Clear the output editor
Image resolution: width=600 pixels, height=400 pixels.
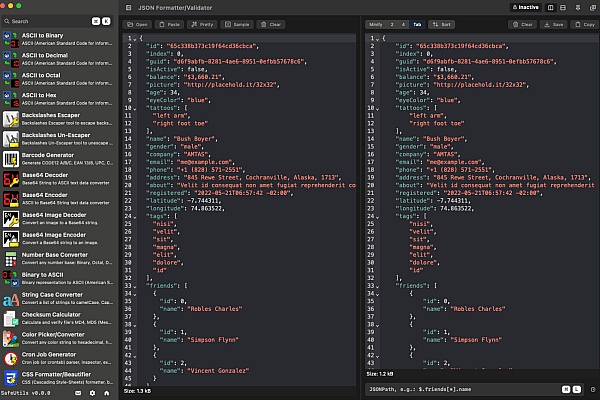[523, 24]
